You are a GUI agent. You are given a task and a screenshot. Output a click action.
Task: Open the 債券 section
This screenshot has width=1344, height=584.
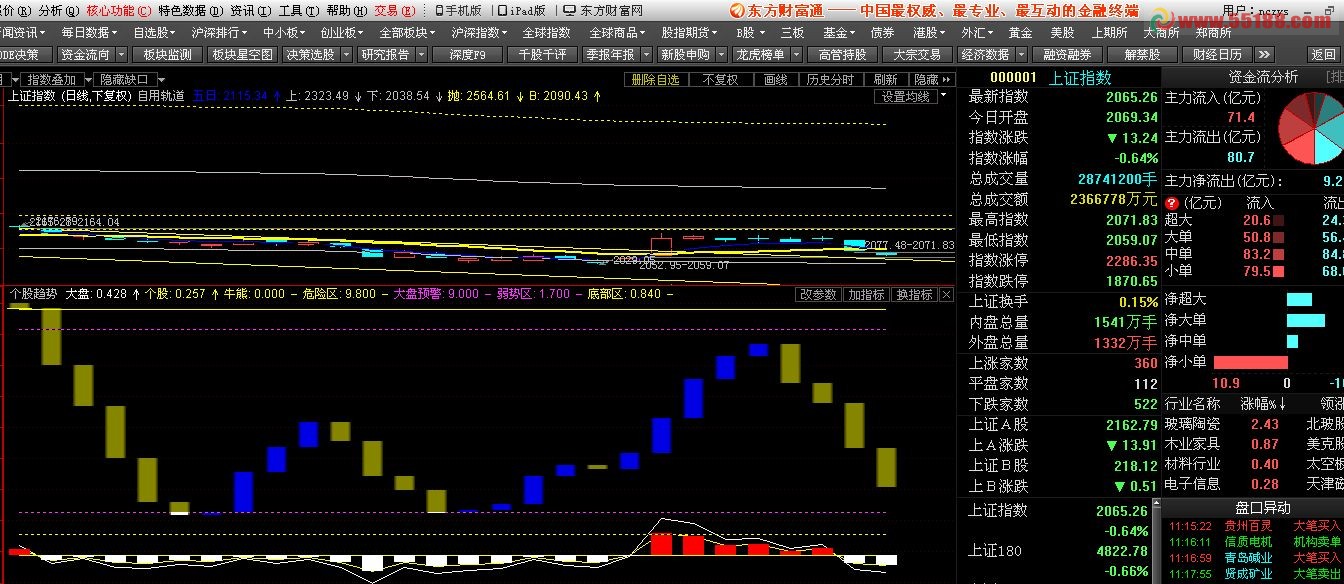point(882,32)
